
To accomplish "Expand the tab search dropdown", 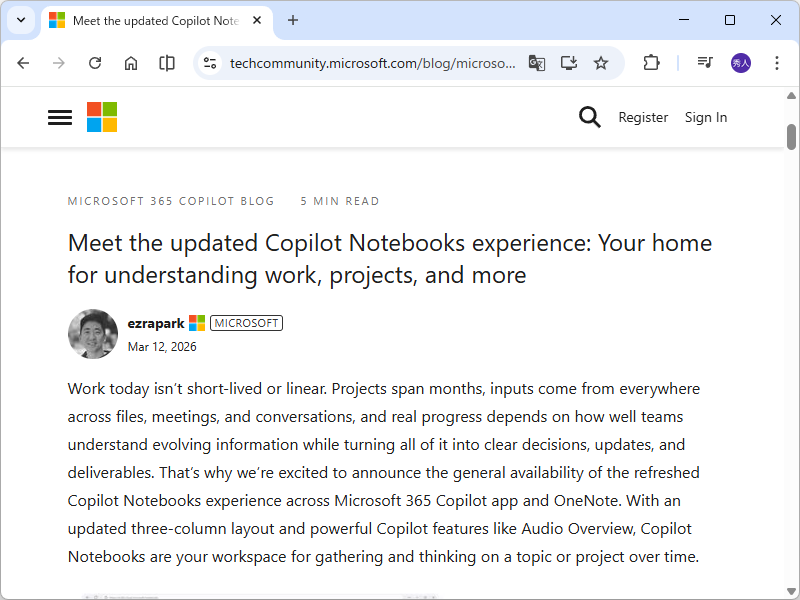I will pos(21,20).
